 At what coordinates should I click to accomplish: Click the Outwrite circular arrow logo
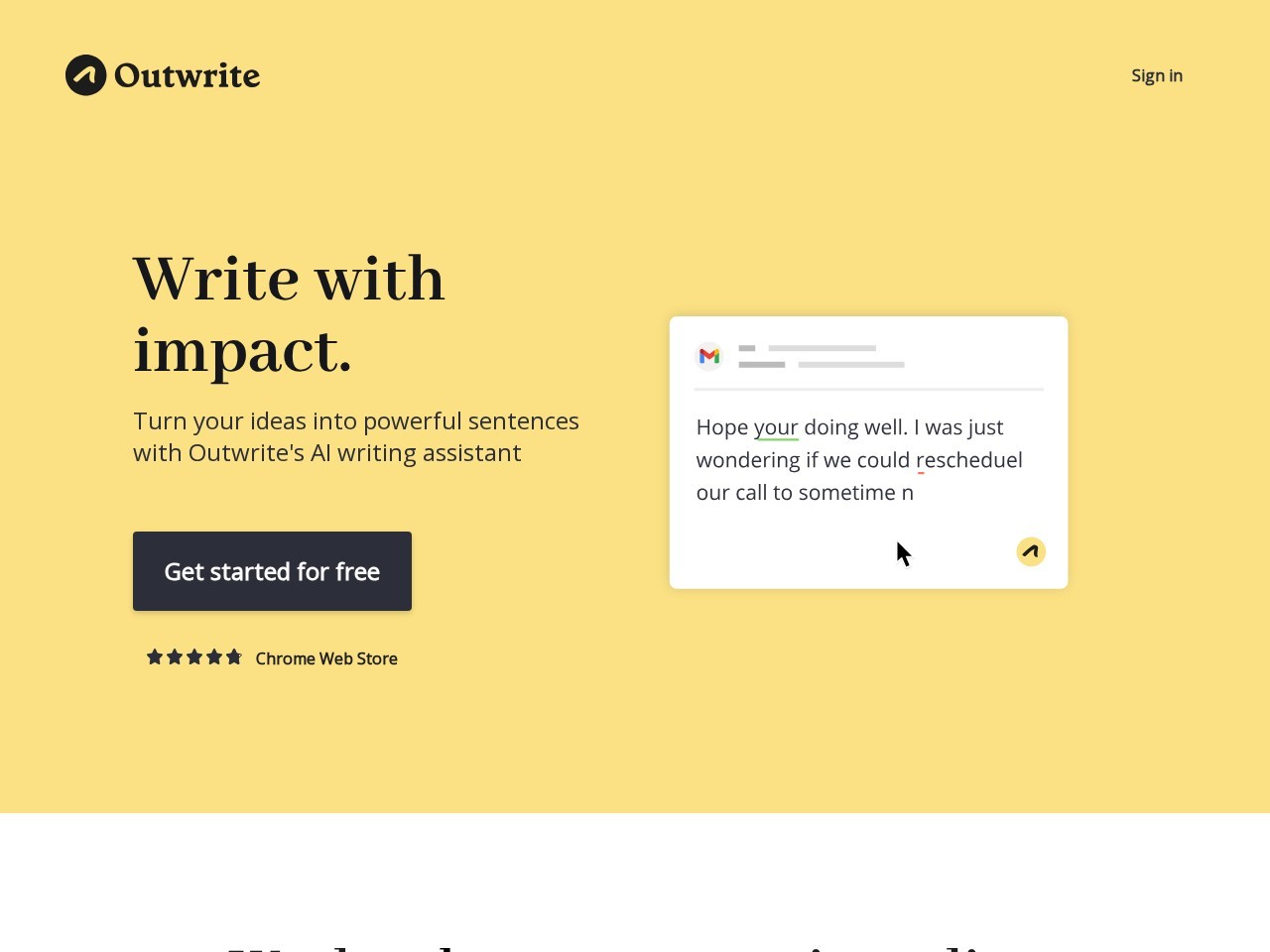pos(86,75)
